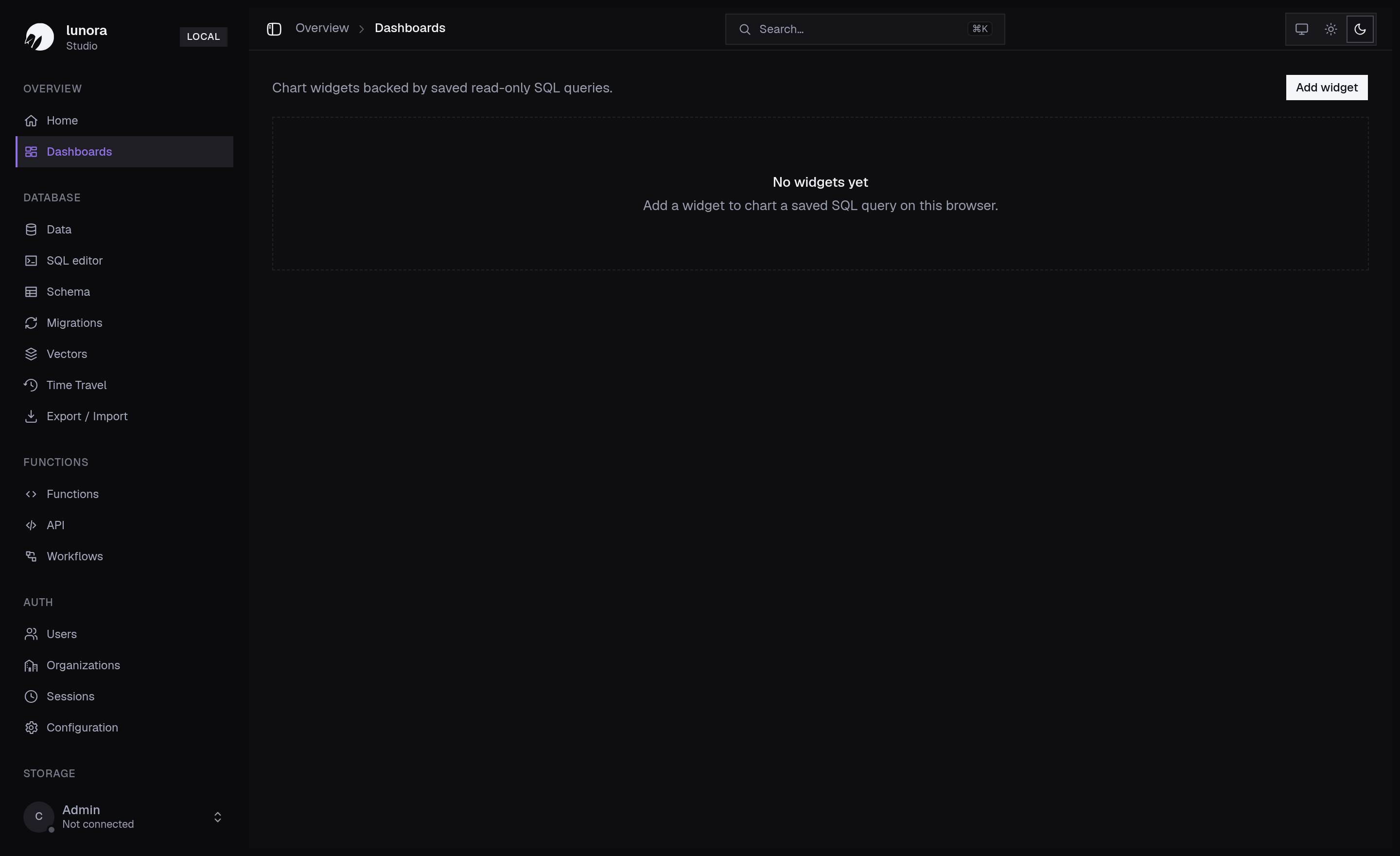1400x856 pixels.
Task: Open the LOCAL environment badge
Action: pos(203,37)
